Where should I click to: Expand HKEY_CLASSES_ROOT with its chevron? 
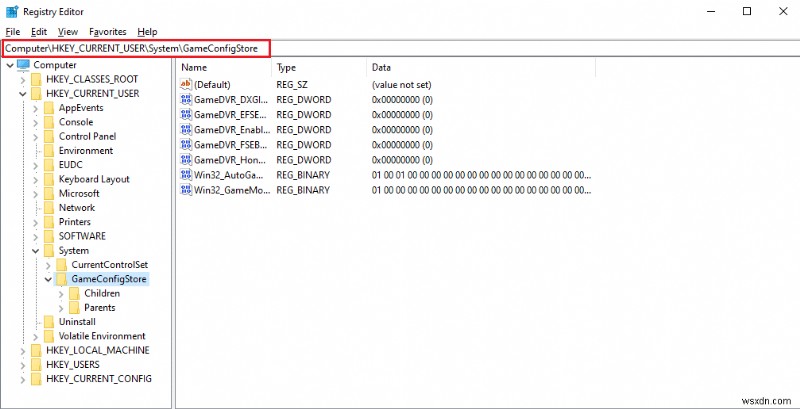pyautogui.click(x=23, y=80)
